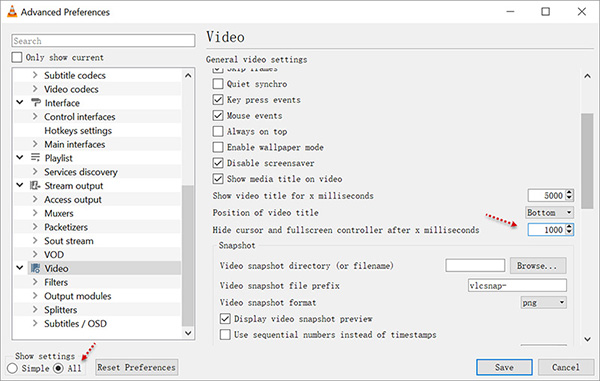Expand Sout stream node

[35, 241]
